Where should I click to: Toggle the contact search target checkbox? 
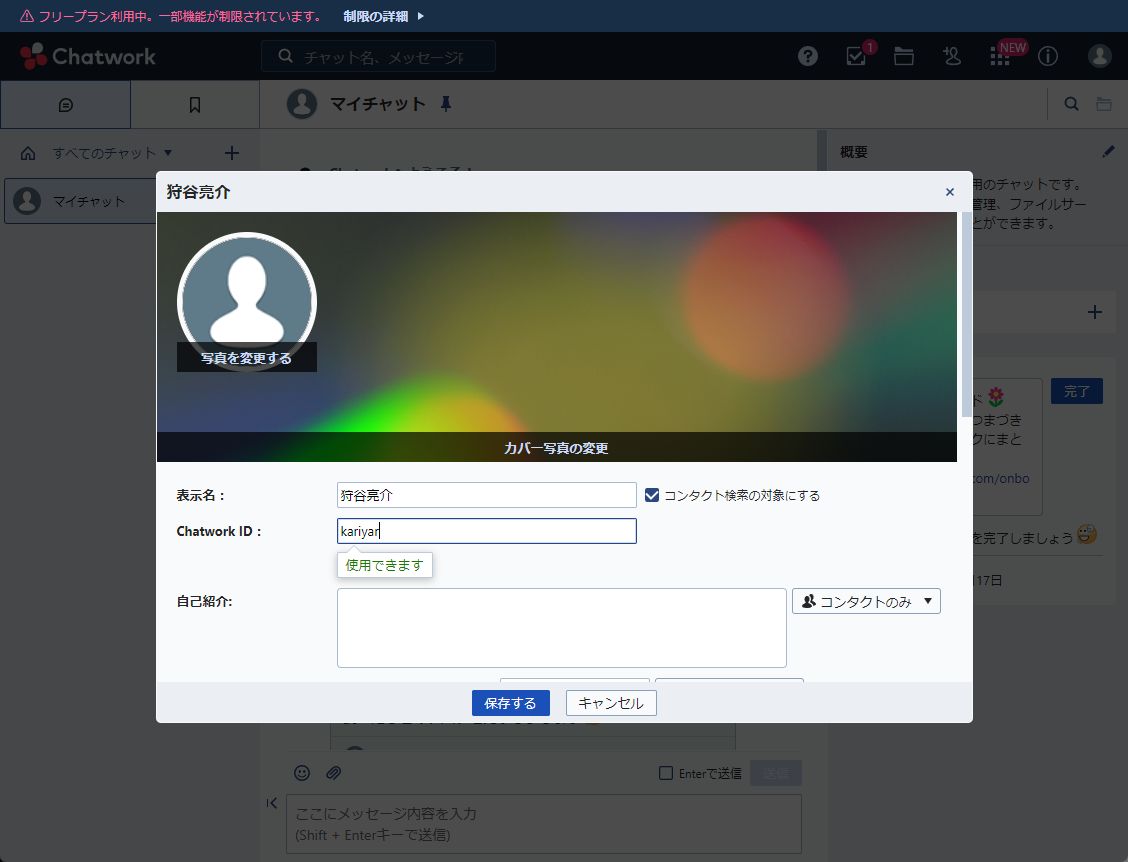(x=652, y=495)
